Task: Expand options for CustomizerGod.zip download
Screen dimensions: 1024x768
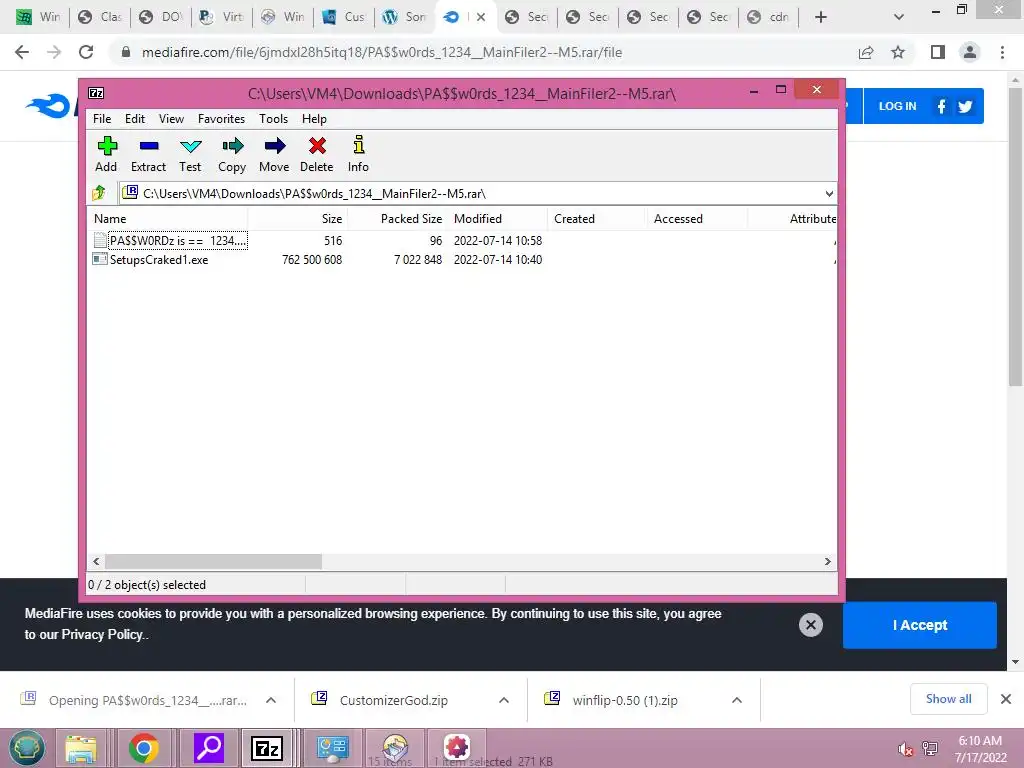Action: pos(504,700)
